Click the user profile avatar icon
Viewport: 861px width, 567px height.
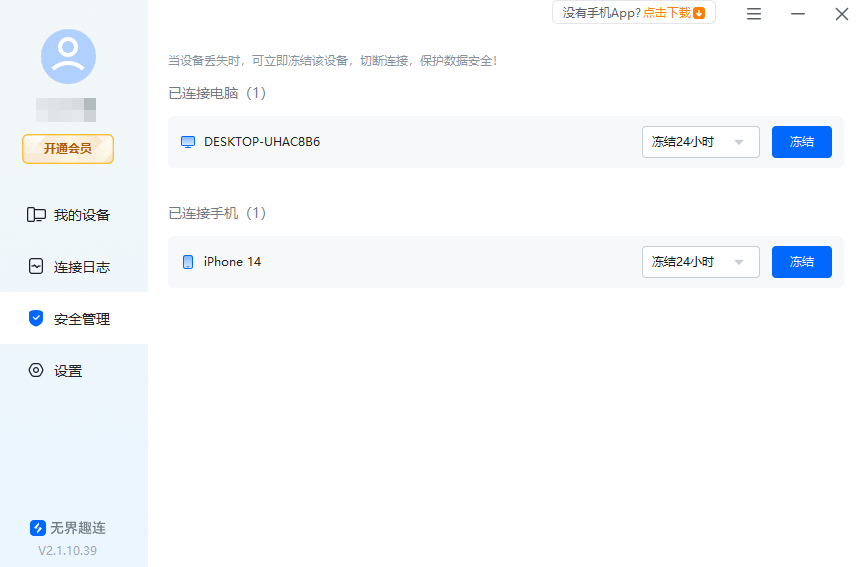click(x=68, y=56)
